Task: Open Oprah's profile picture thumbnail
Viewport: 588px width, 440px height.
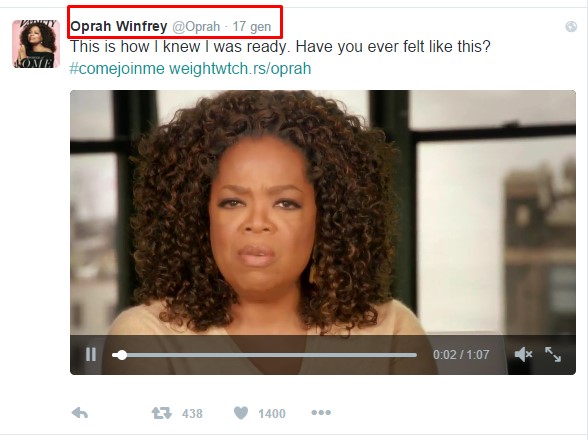Action: pyautogui.click(x=36, y=44)
